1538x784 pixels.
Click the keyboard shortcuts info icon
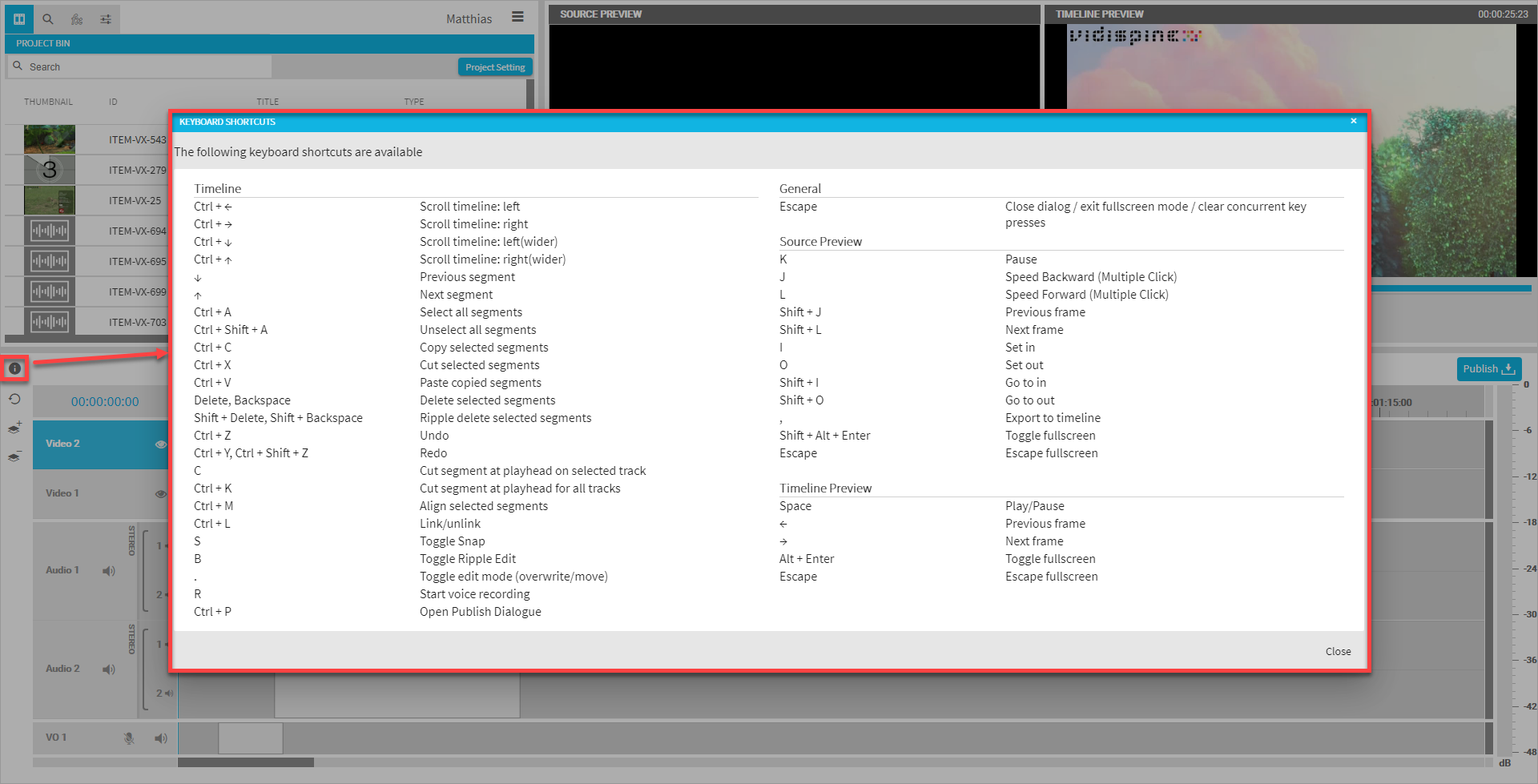(14, 368)
